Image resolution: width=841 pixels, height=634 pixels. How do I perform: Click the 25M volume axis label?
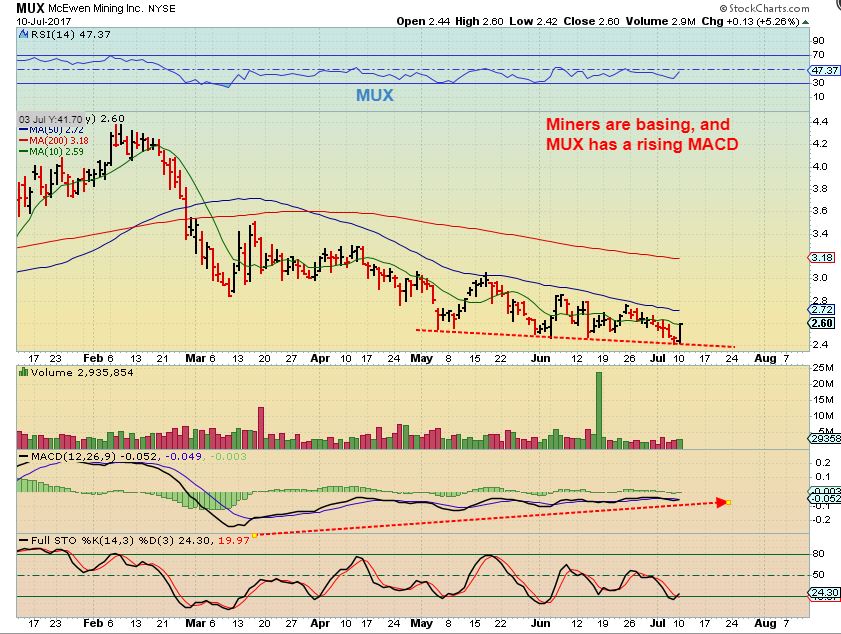[822, 367]
